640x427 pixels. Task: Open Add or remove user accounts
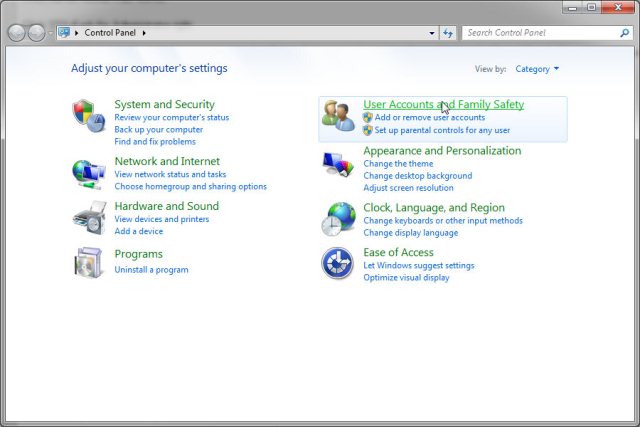coord(430,118)
